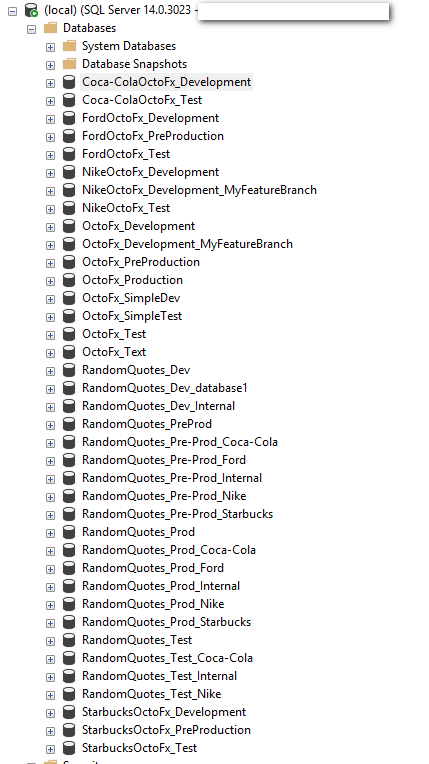Viewport: 429px width, 764px height.
Task: Collapse the (local) server node
Action: click(x=13, y=11)
